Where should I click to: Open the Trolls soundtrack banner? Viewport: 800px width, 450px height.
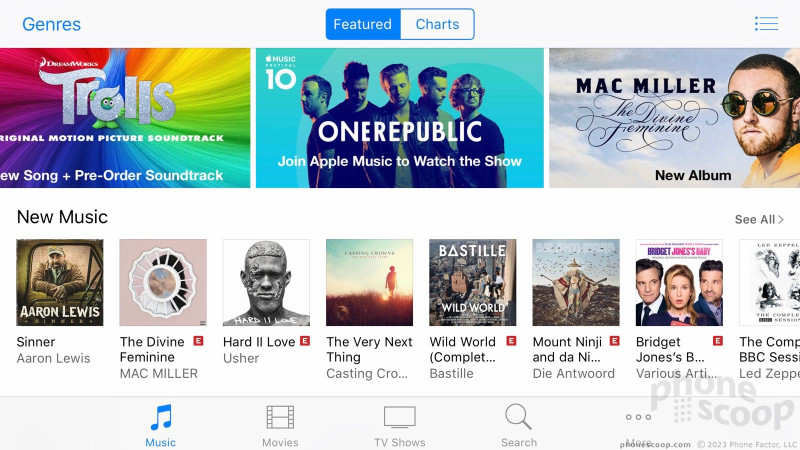[x=125, y=118]
